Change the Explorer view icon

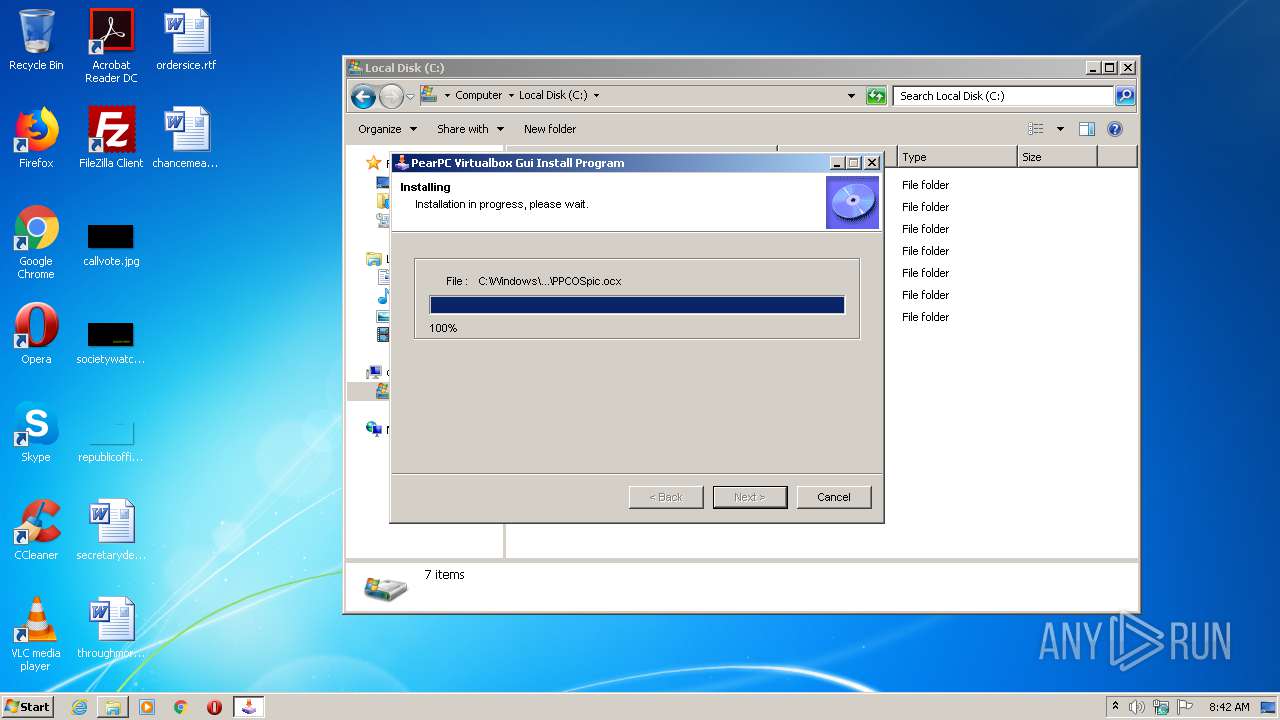1036,129
